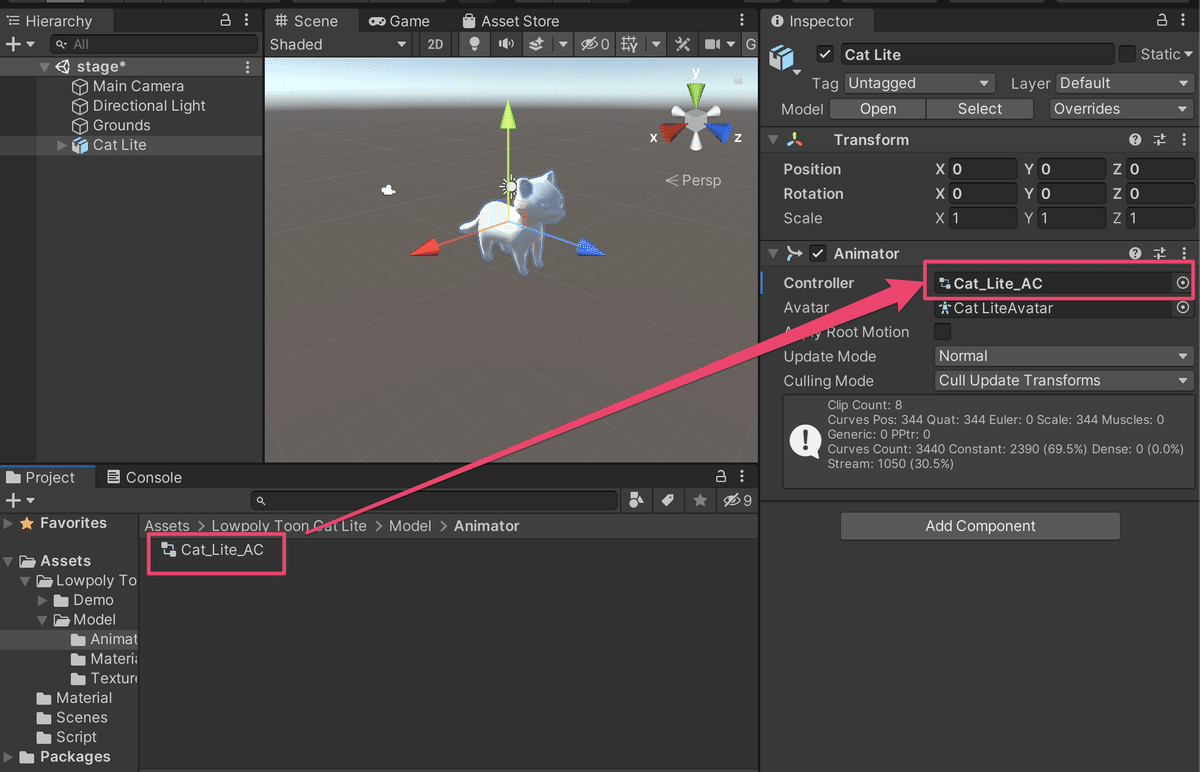Click the Model breadcrumb
The height and width of the screenshot is (772, 1200).
pyautogui.click(x=410, y=526)
